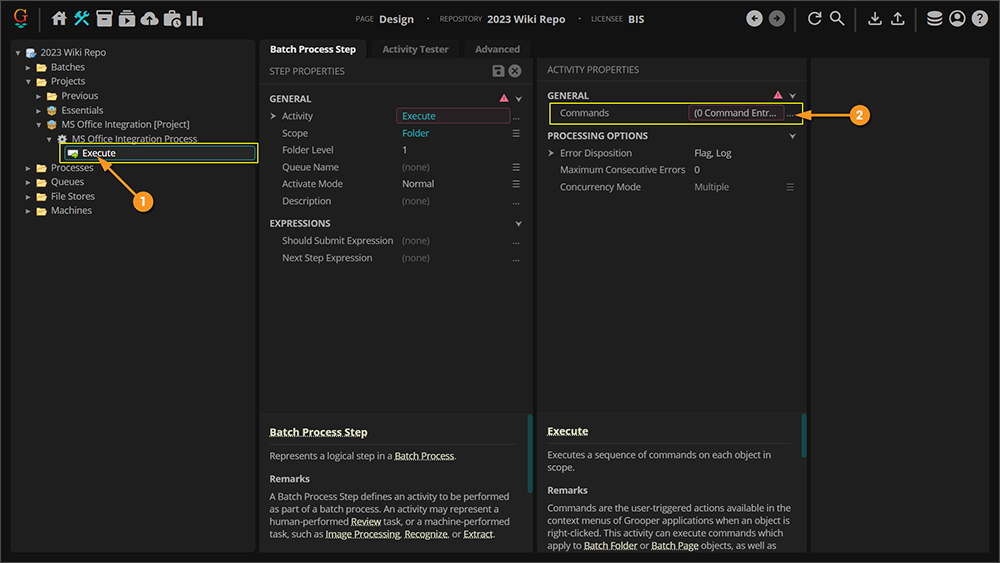Open the Scope dropdown list menu

[x=516, y=133]
